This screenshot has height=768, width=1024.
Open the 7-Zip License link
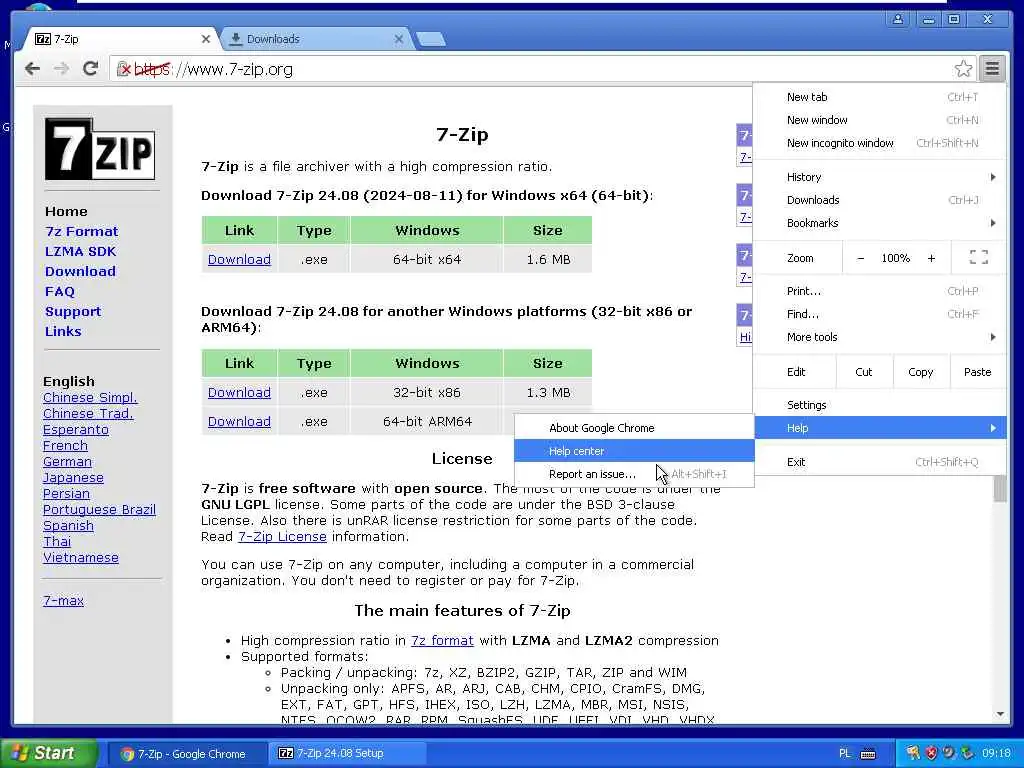click(x=282, y=537)
